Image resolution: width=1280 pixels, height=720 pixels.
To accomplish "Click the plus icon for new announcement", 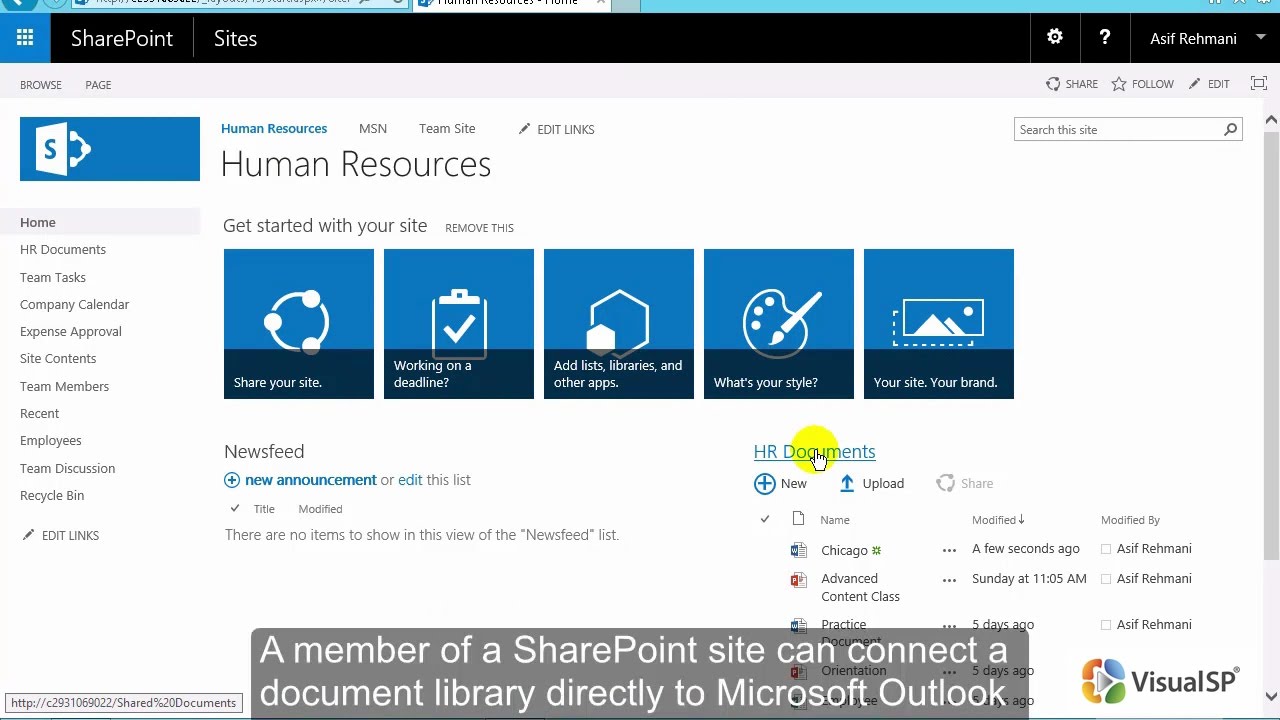I will click(232, 480).
